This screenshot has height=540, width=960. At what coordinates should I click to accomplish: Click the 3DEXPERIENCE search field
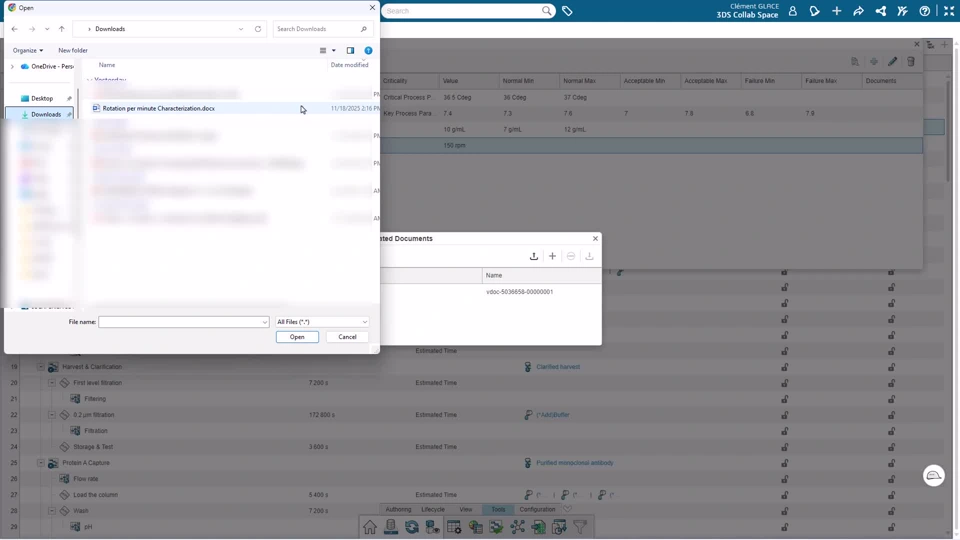pyautogui.click(x=462, y=11)
